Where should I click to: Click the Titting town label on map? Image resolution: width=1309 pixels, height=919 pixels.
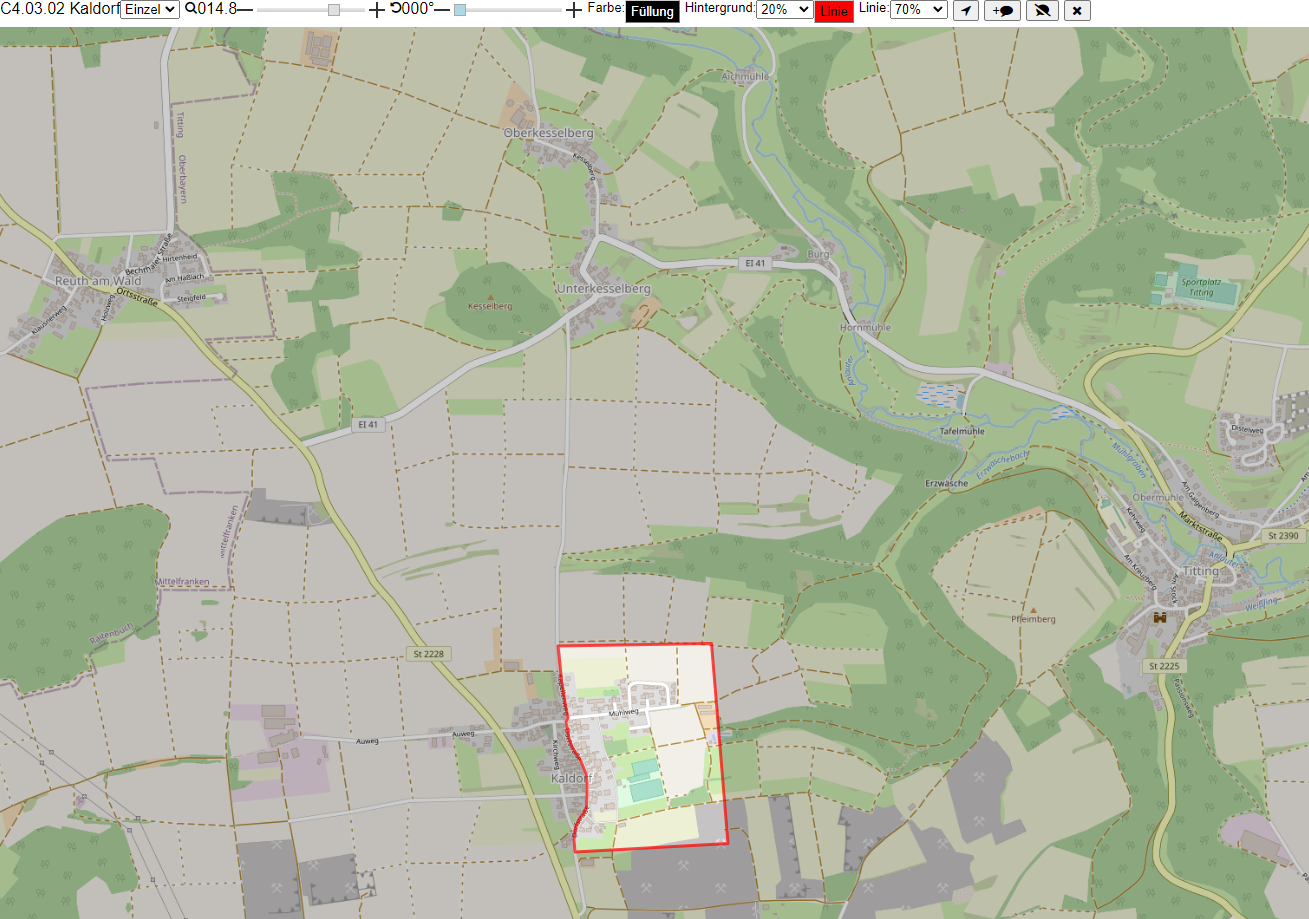[x=1200, y=571]
